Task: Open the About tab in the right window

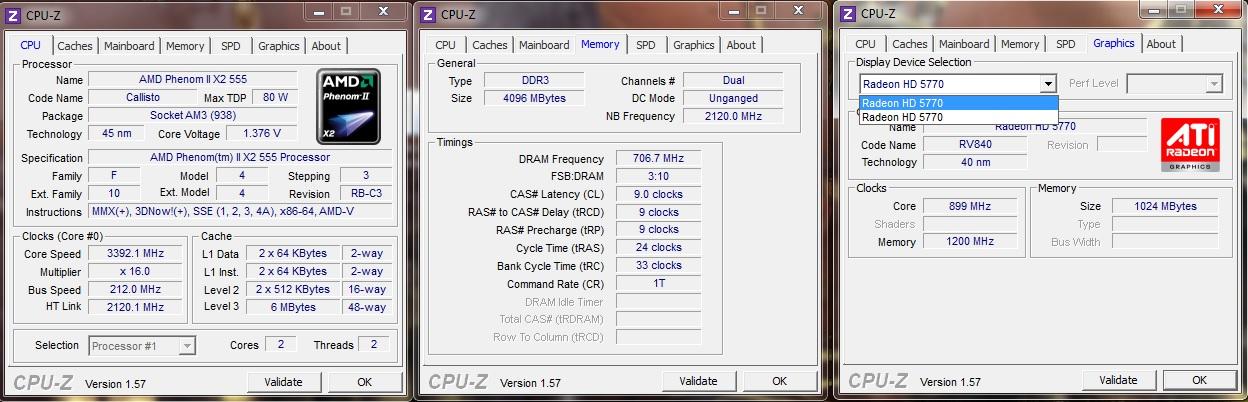Action: click(x=1161, y=44)
